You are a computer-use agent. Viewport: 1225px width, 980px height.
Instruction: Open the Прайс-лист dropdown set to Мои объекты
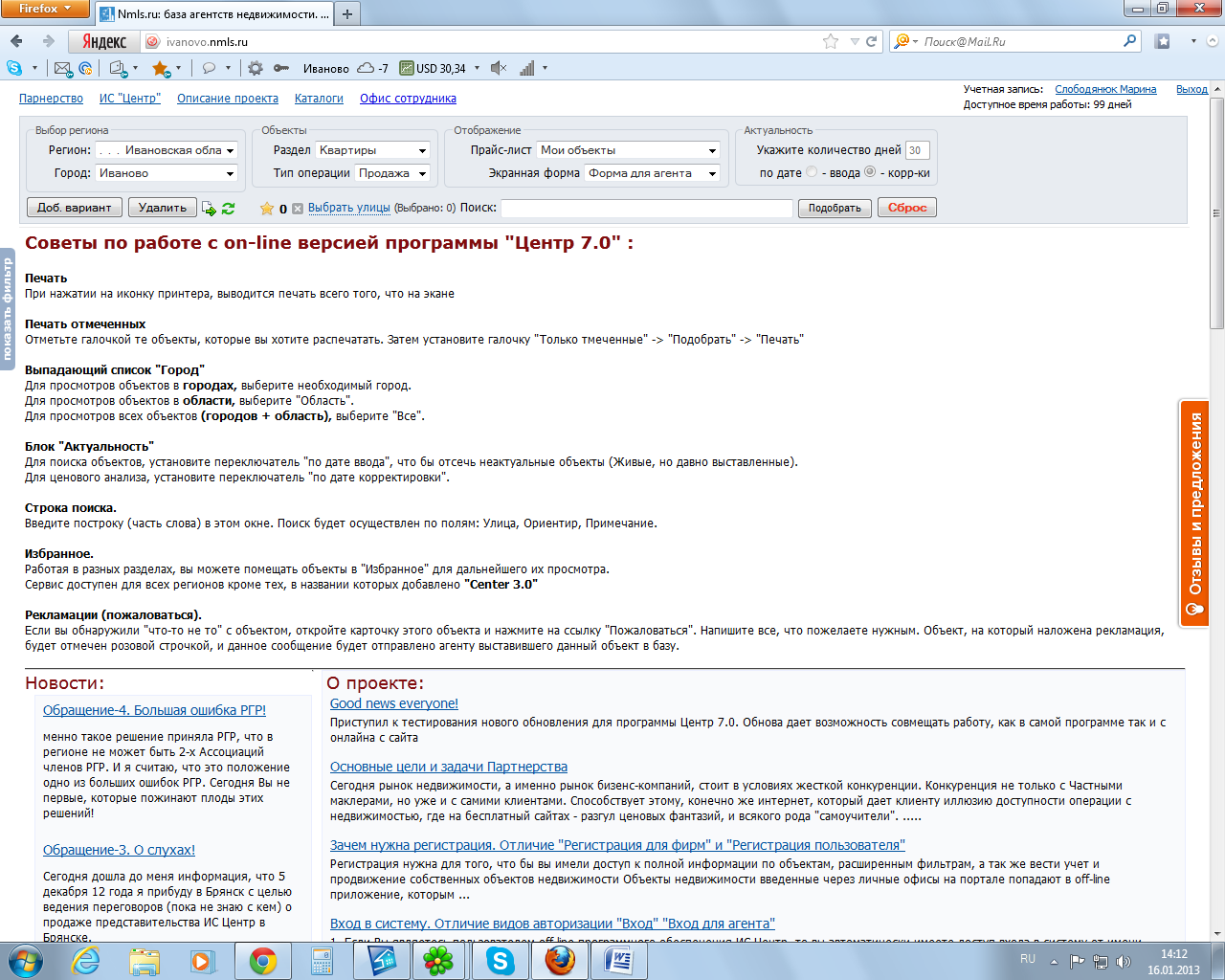click(x=628, y=150)
